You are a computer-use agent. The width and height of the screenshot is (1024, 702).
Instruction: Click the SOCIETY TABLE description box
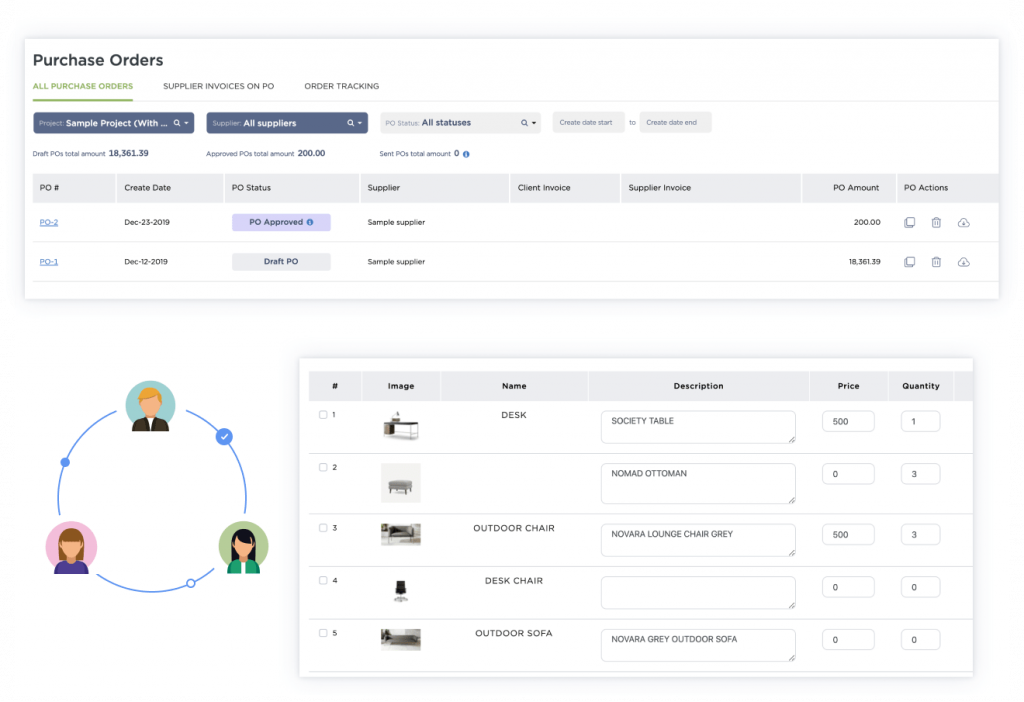[x=698, y=427]
